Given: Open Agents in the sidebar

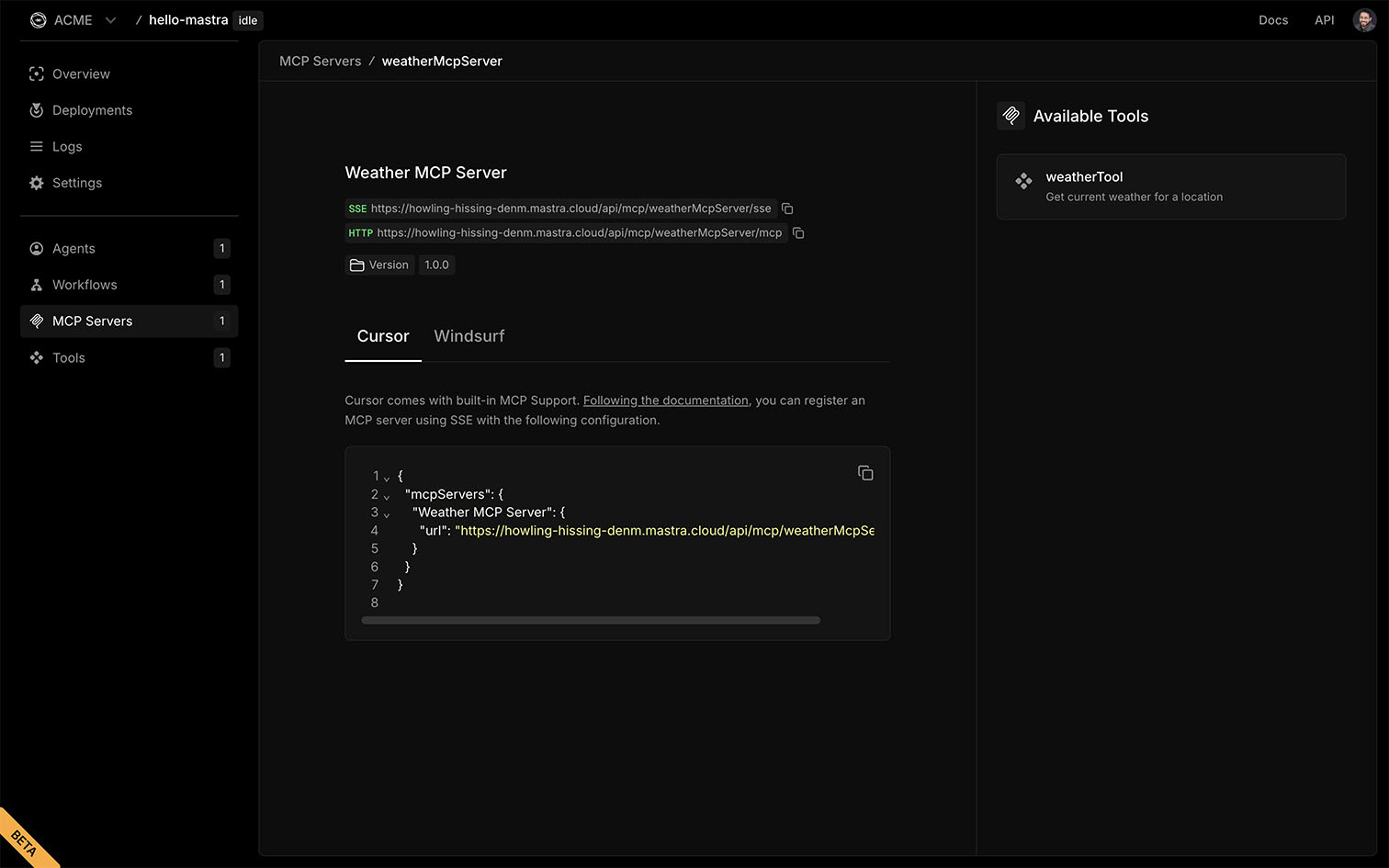Looking at the screenshot, I should 73,249.
